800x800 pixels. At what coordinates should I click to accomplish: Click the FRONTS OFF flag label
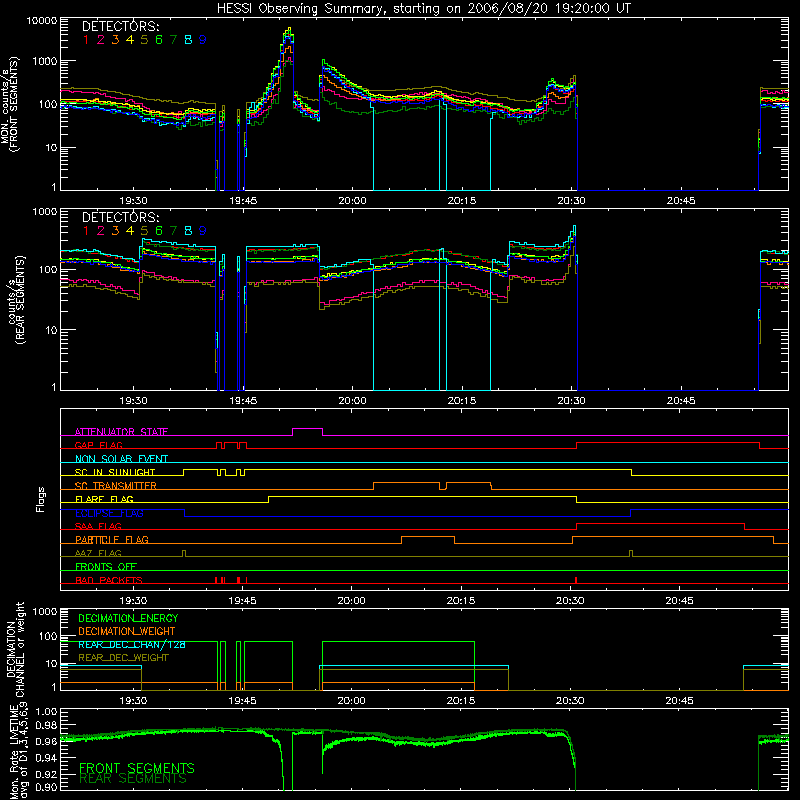(106, 566)
